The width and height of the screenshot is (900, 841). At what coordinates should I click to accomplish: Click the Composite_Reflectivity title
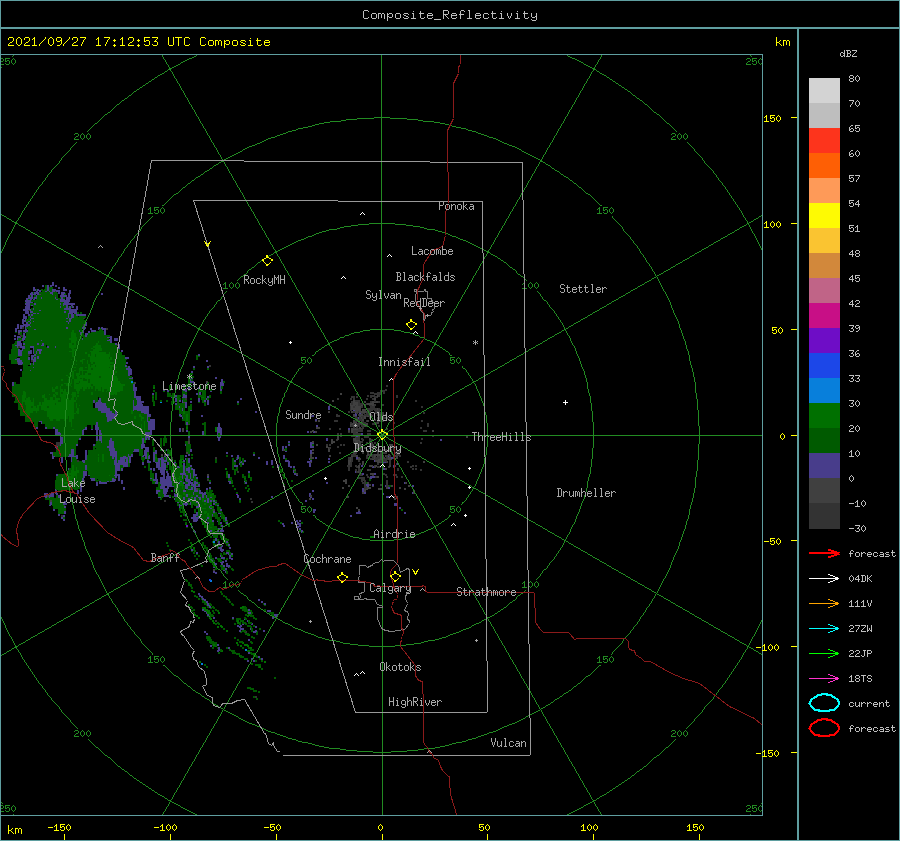point(450,15)
